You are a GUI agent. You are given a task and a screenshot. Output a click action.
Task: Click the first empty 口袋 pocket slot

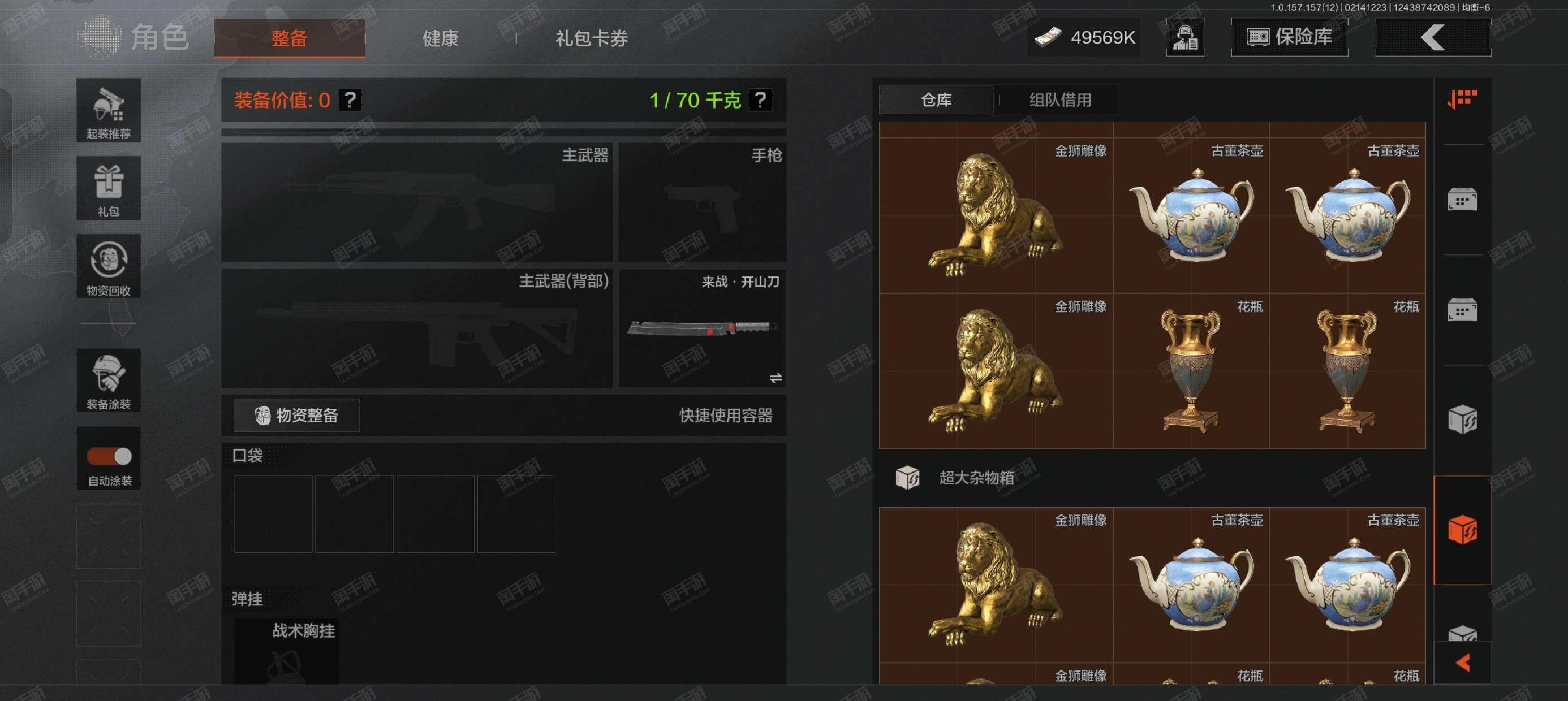(x=273, y=513)
